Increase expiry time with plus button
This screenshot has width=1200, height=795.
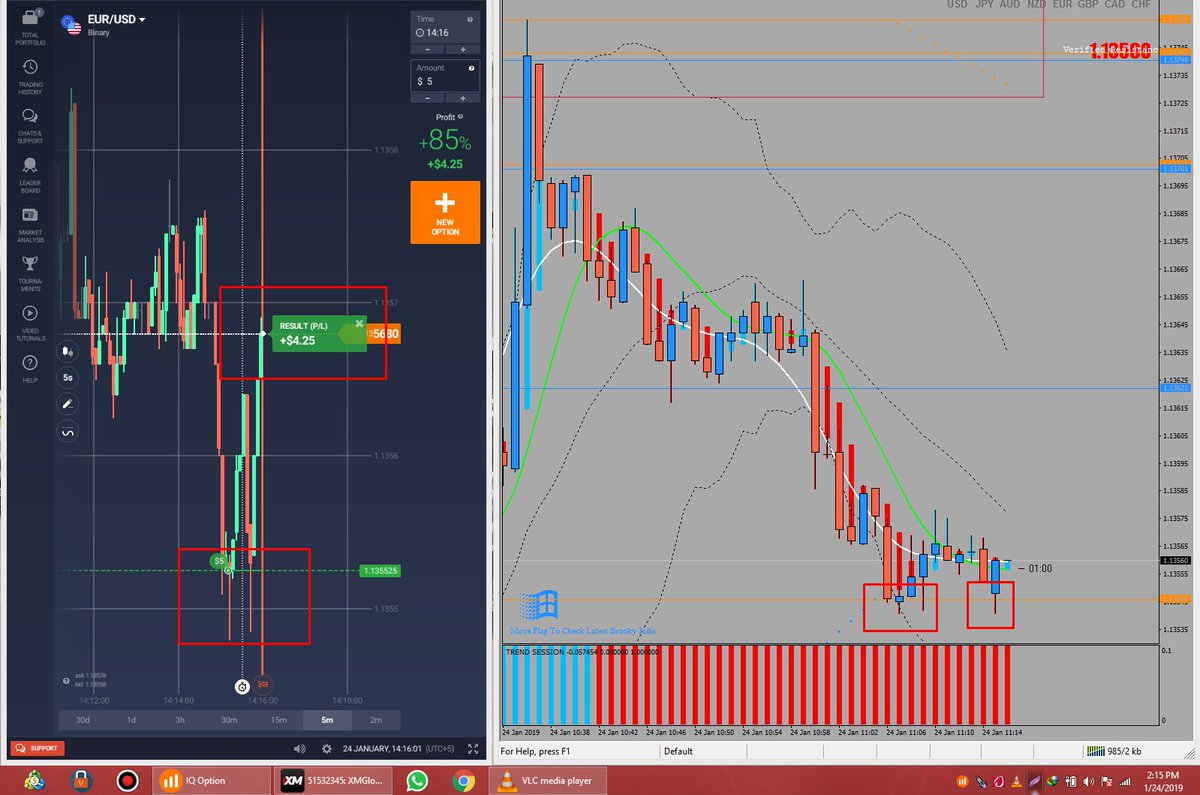(x=463, y=49)
